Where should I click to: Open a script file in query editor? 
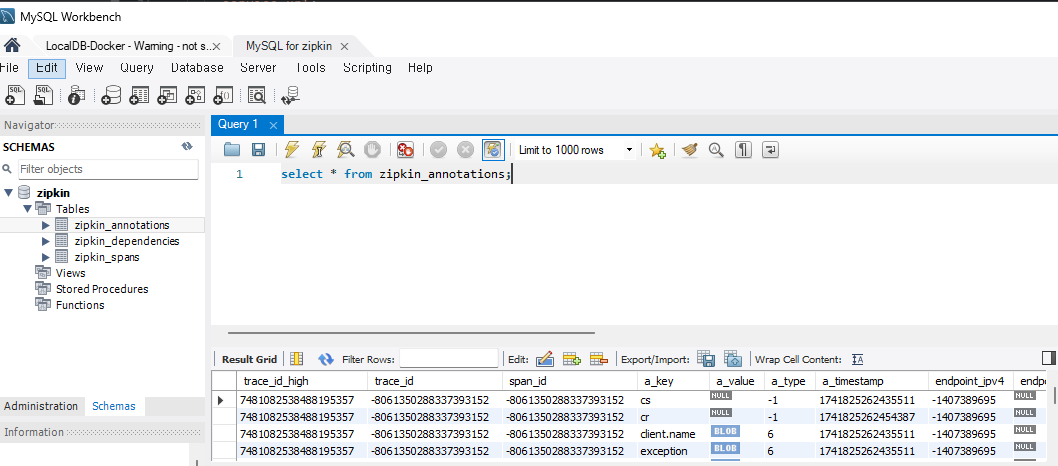click(x=232, y=150)
